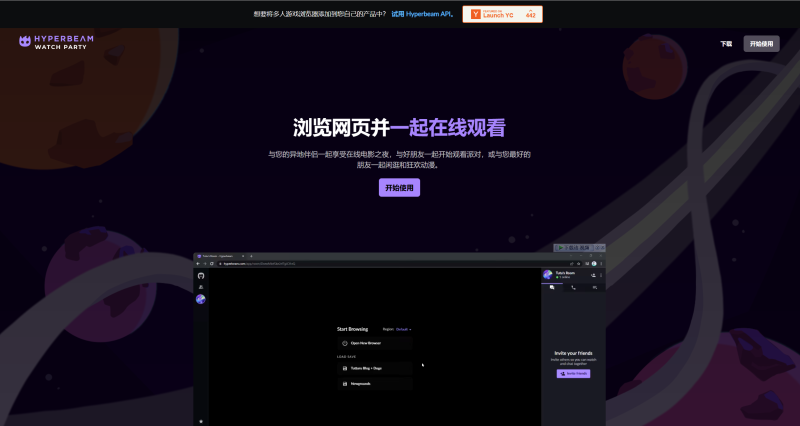Select the chat tab in the demo room panel
Image resolution: width=800 pixels, height=426 pixels.
[x=552, y=288]
